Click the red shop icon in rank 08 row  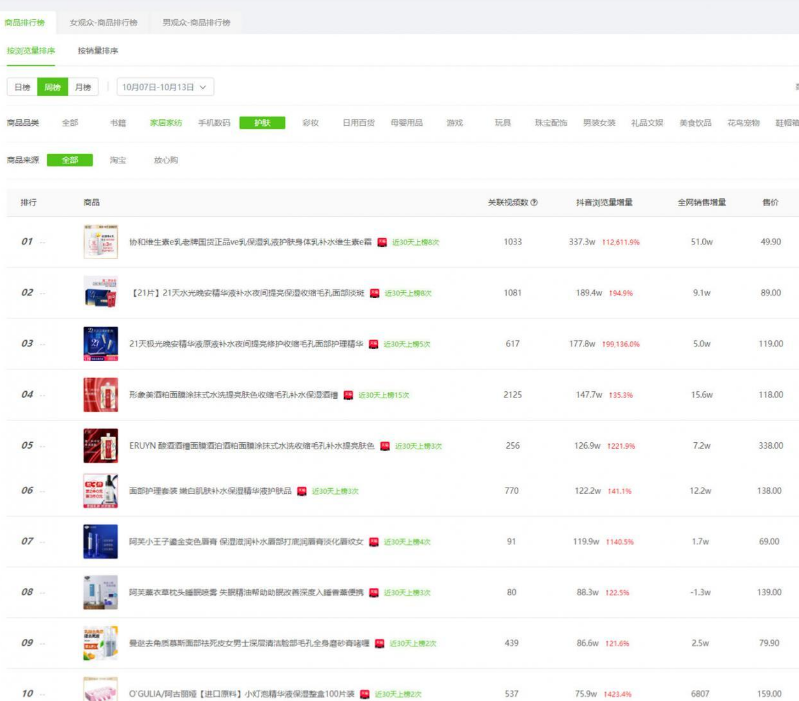(374, 593)
